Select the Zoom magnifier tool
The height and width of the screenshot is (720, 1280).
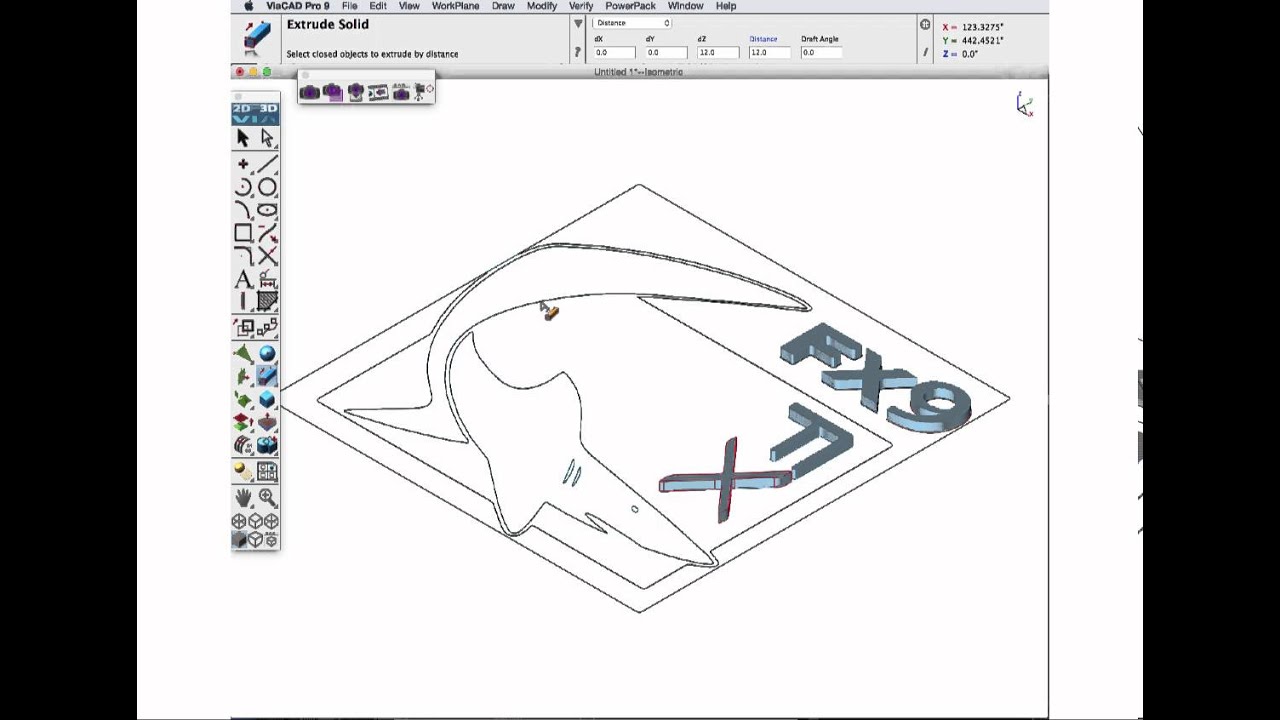coord(267,497)
